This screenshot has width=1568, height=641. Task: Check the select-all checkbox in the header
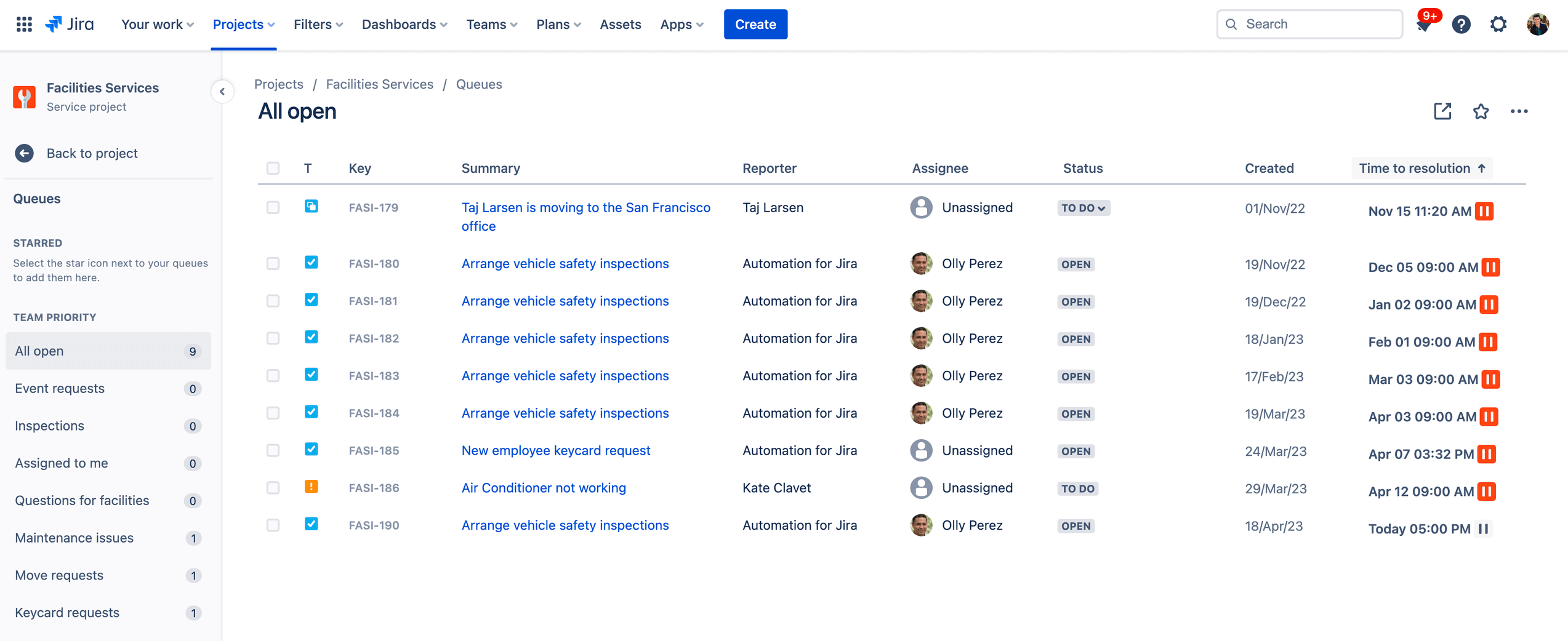coord(273,167)
